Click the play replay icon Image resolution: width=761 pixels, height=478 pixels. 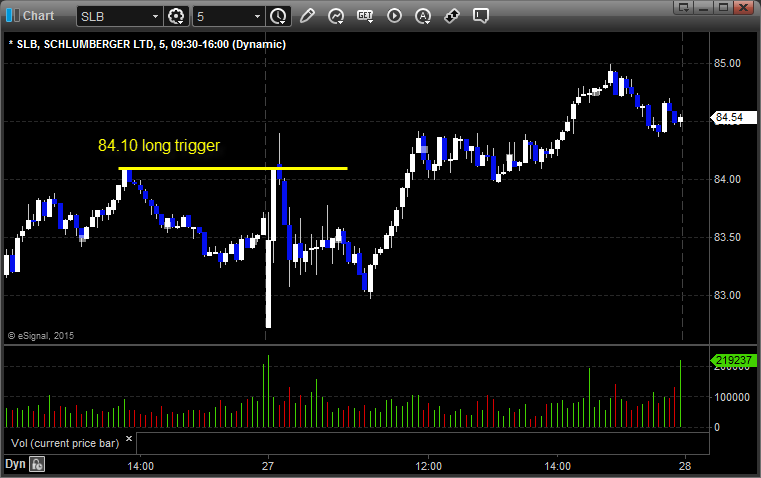point(394,16)
